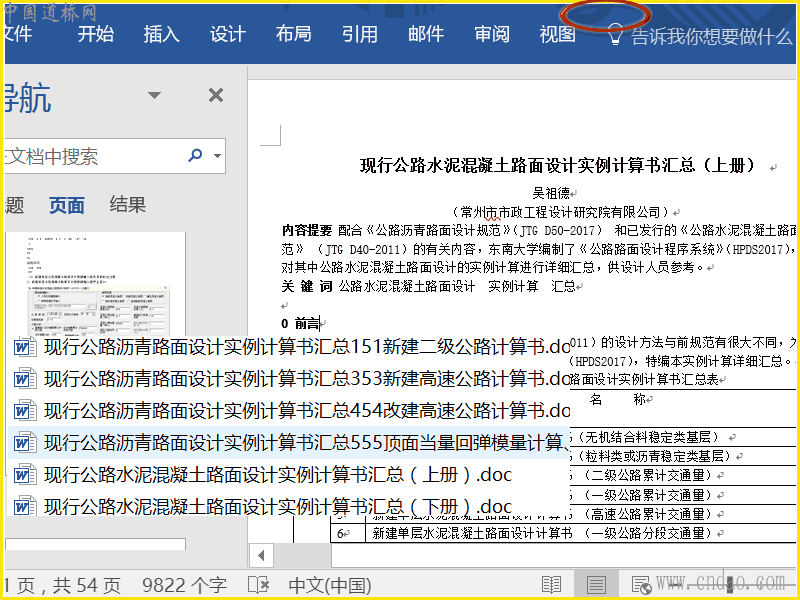Screen dimensions: 800x600
Task: Select the page thumbnail in navigation pane
Action: click(x=95, y=284)
